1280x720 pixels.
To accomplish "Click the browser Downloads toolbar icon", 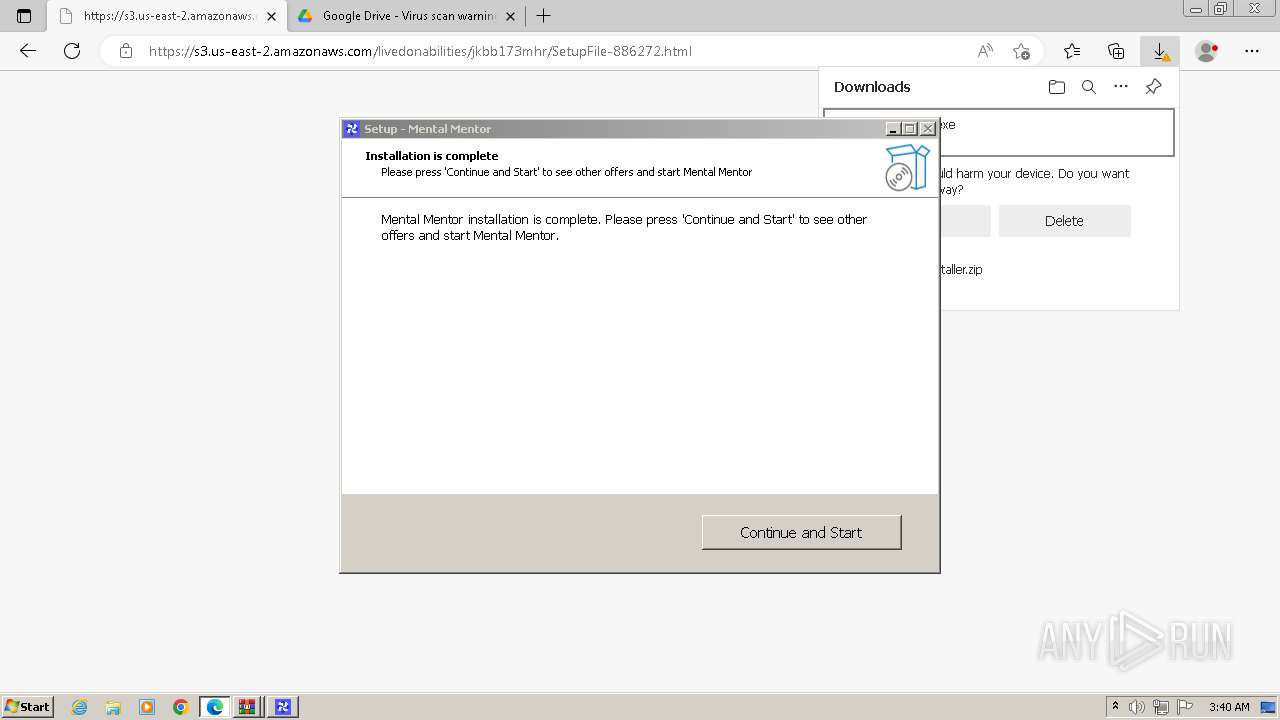I will pyautogui.click(x=1160, y=51).
